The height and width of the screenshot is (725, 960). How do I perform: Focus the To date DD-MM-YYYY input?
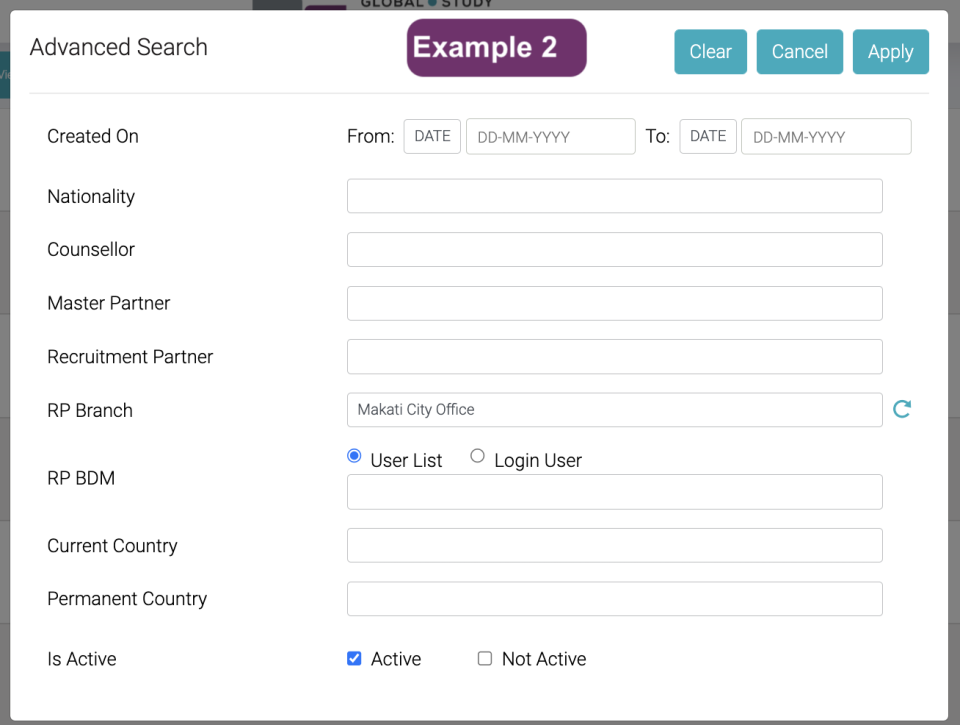pyautogui.click(x=825, y=136)
